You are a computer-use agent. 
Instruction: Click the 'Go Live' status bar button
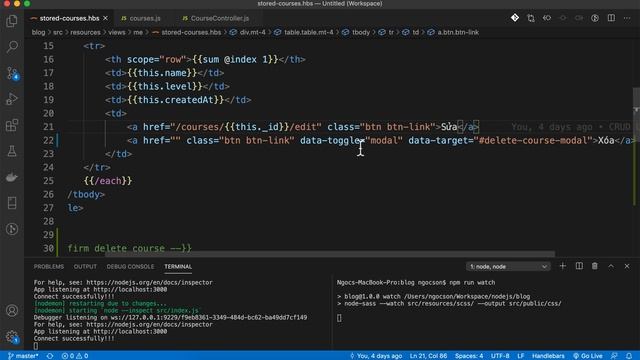coord(588,356)
